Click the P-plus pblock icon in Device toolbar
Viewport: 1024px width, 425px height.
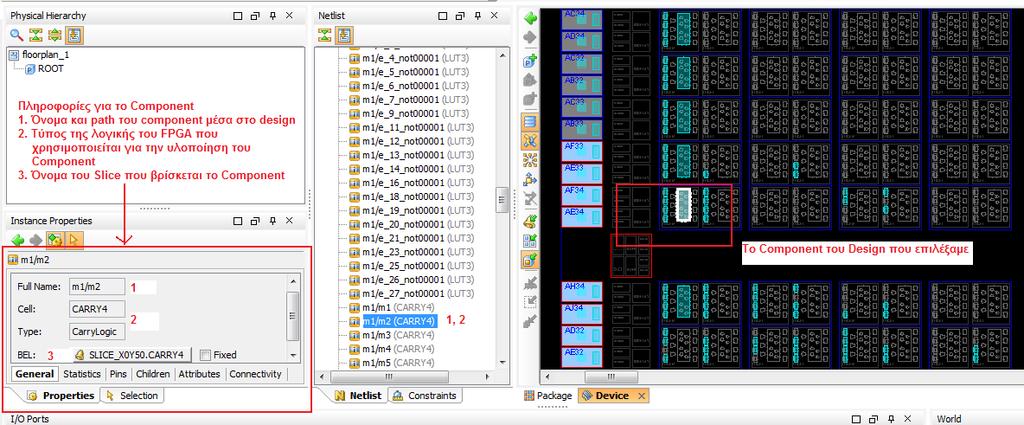530,61
